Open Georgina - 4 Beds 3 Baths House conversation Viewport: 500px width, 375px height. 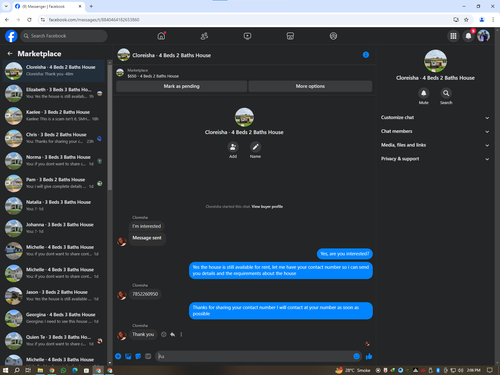[x=54, y=318]
